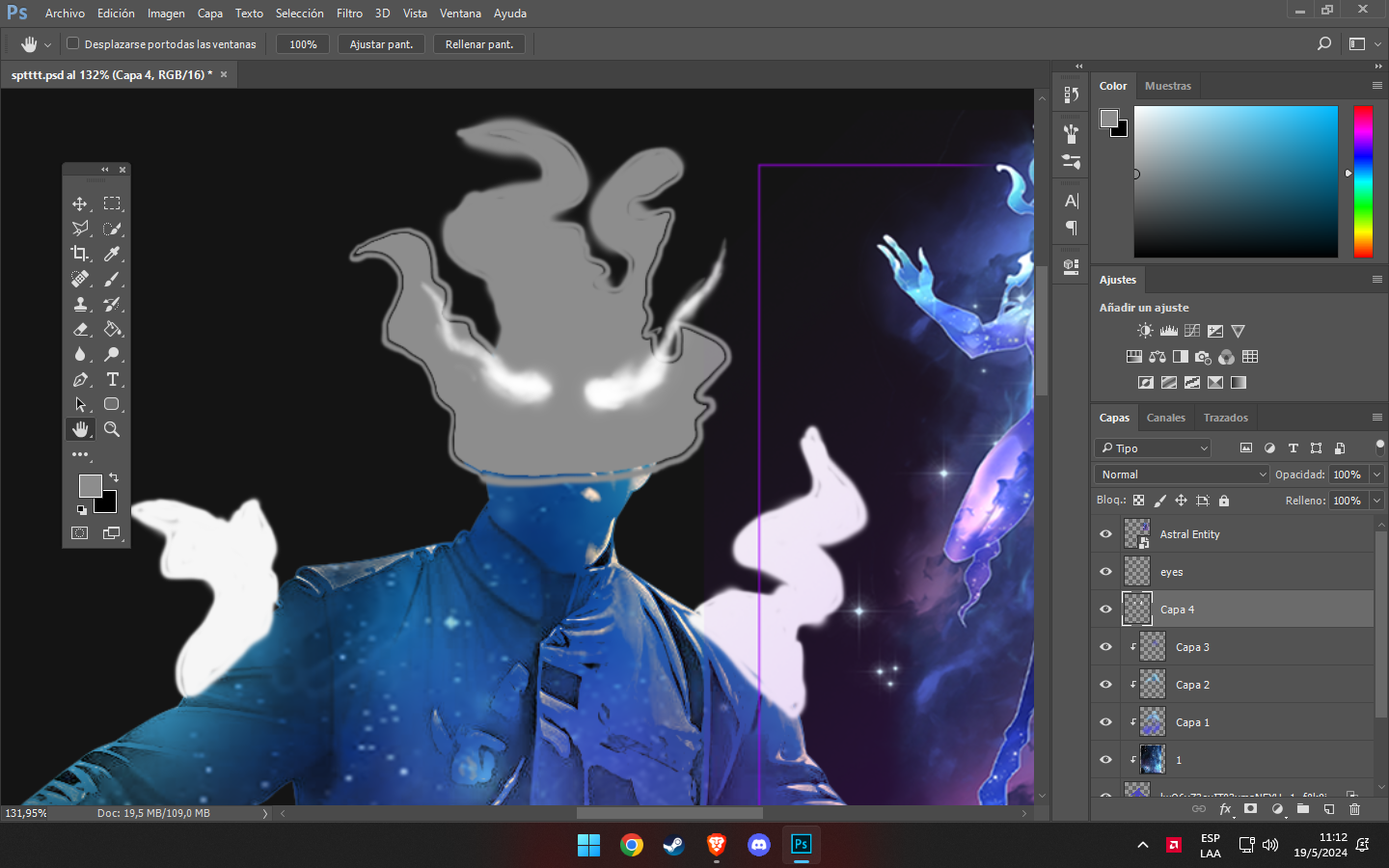The width and height of the screenshot is (1389, 868).
Task: Open the Selección menu
Action: coord(300,14)
